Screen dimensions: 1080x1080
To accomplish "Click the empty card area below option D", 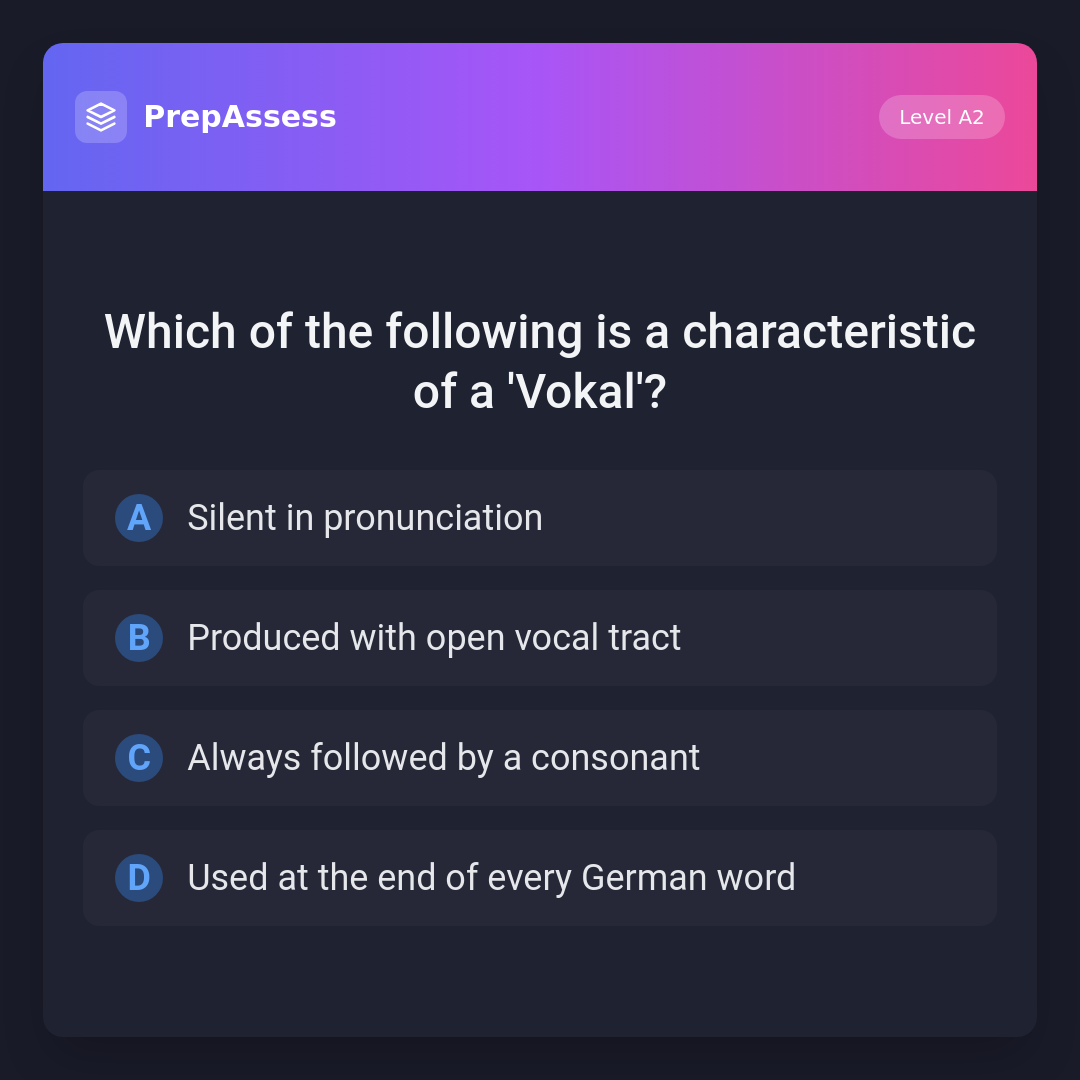I will [x=540, y=982].
